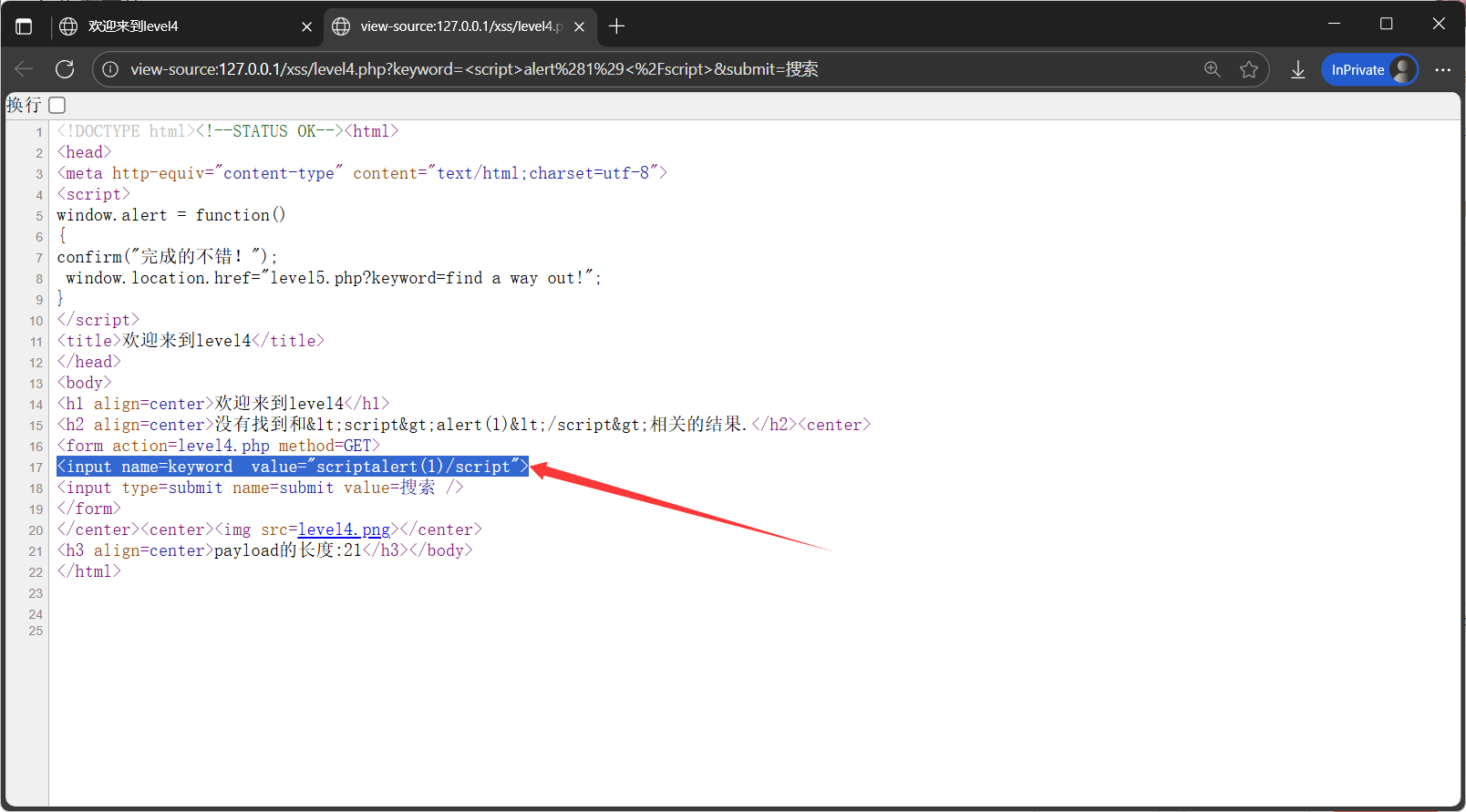Click the payload的长度:21 line
Screen dimensions: 1466x812
pos(264,550)
